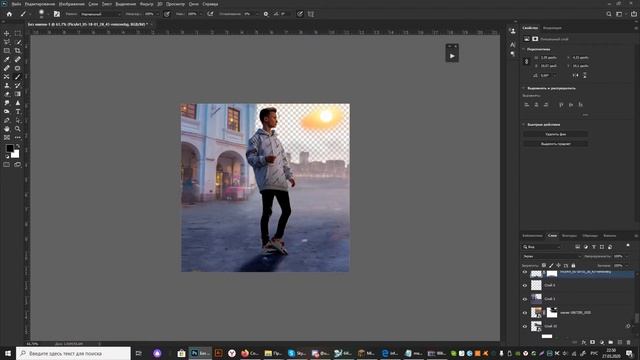Select the Move tool
The image size is (640, 360).
pyautogui.click(x=7, y=33)
